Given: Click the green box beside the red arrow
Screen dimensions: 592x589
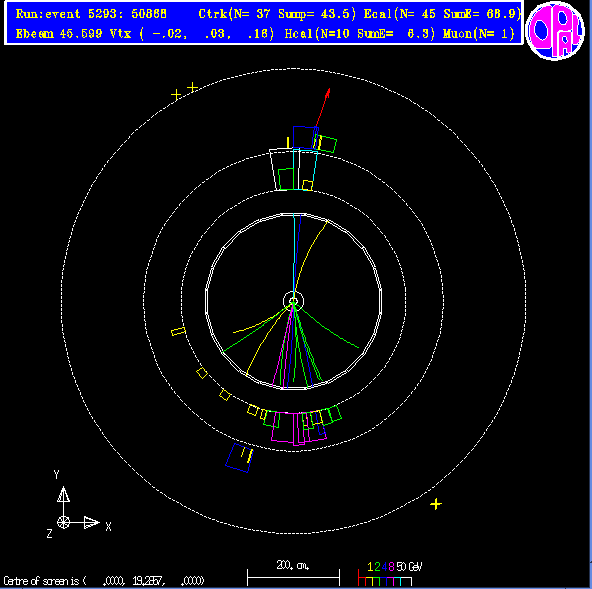Looking at the screenshot, I should coord(326,144).
